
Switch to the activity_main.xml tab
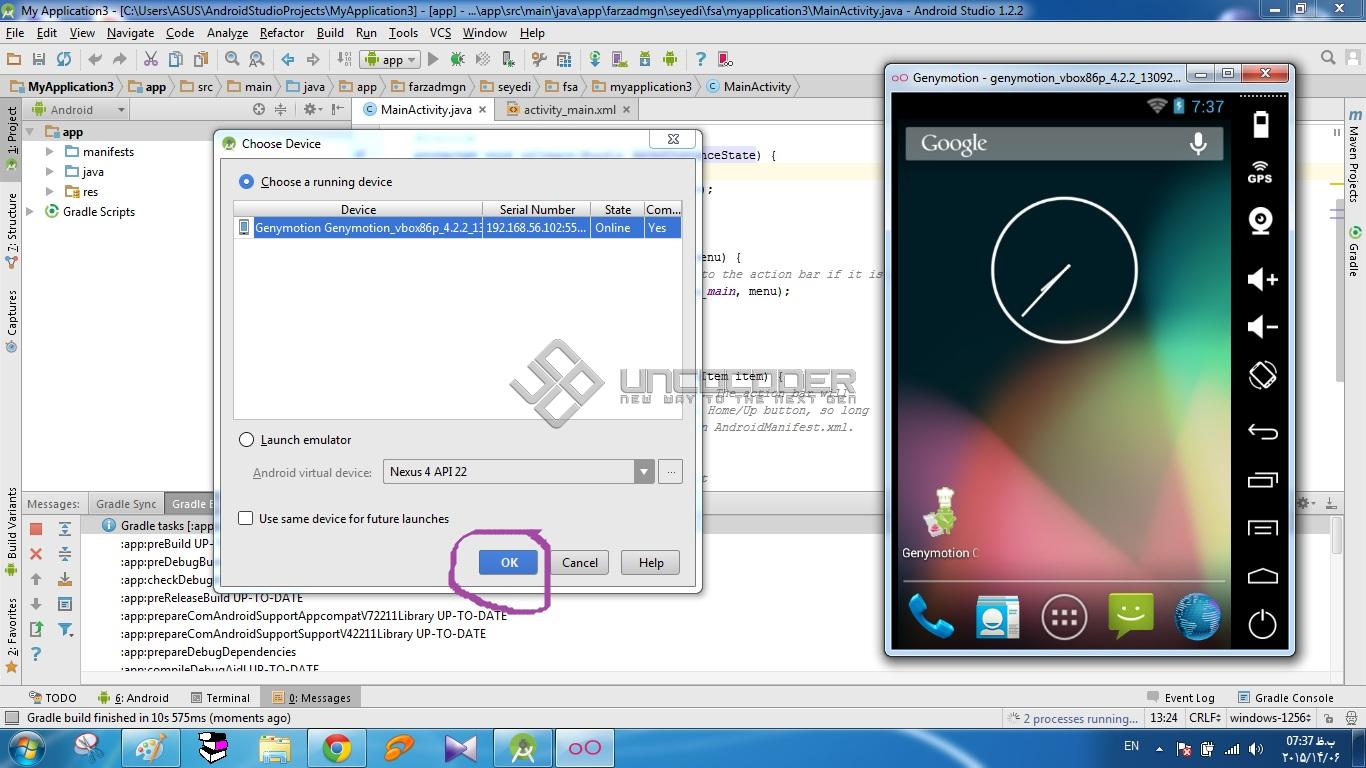point(569,110)
